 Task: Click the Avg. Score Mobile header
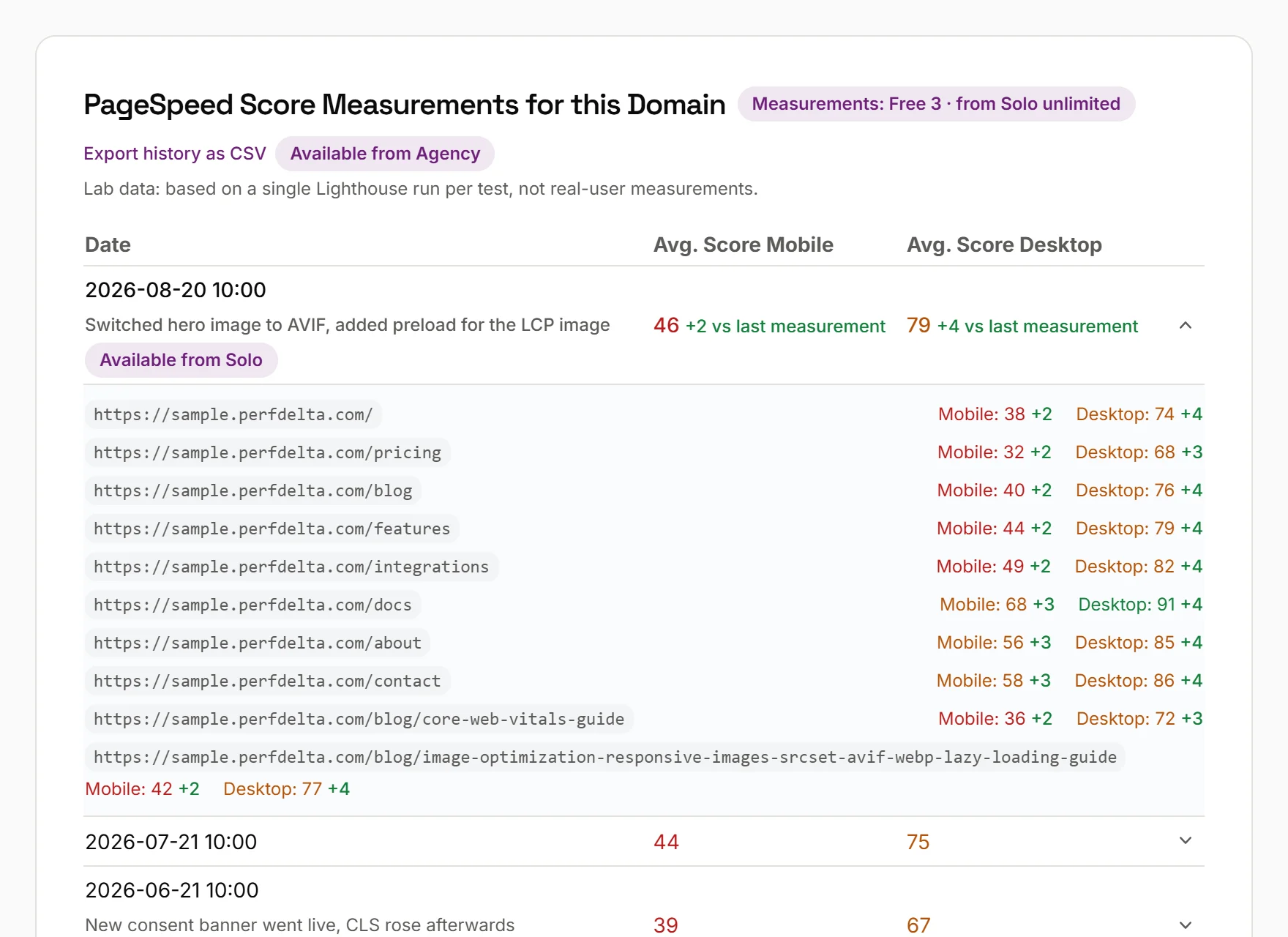click(x=743, y=244)
